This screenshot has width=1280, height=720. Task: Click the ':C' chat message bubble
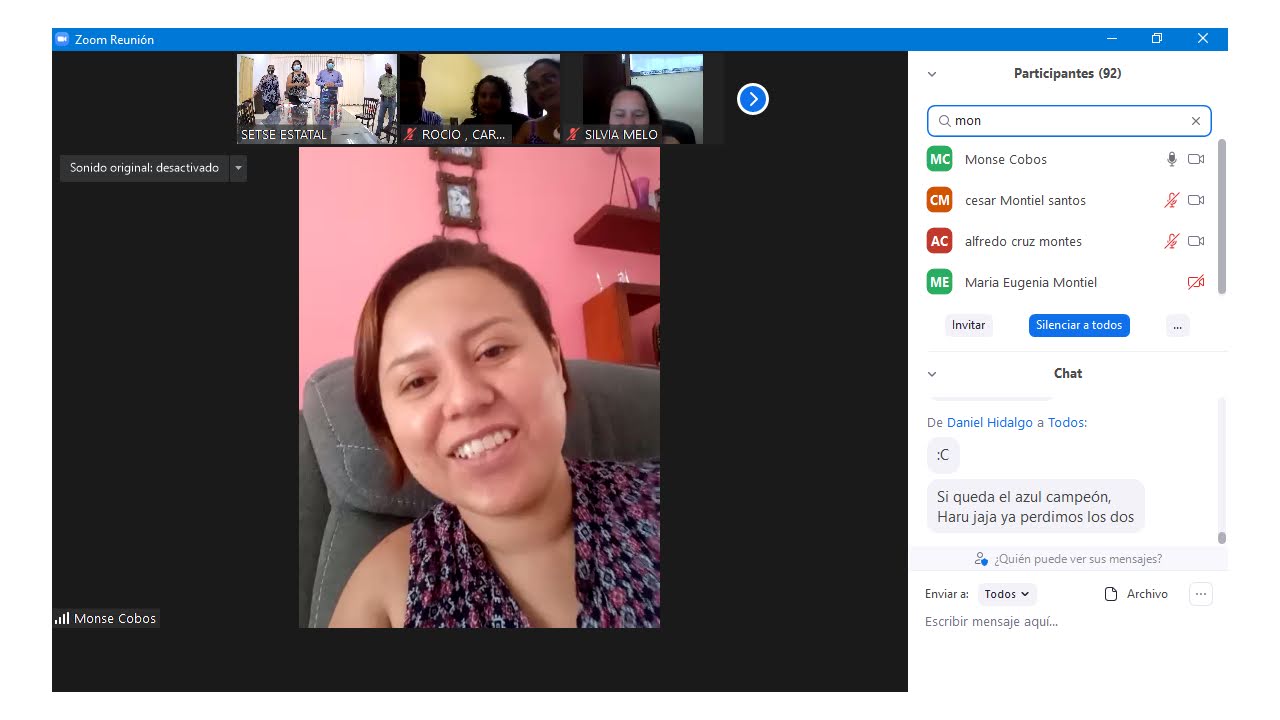pos(943,455)
